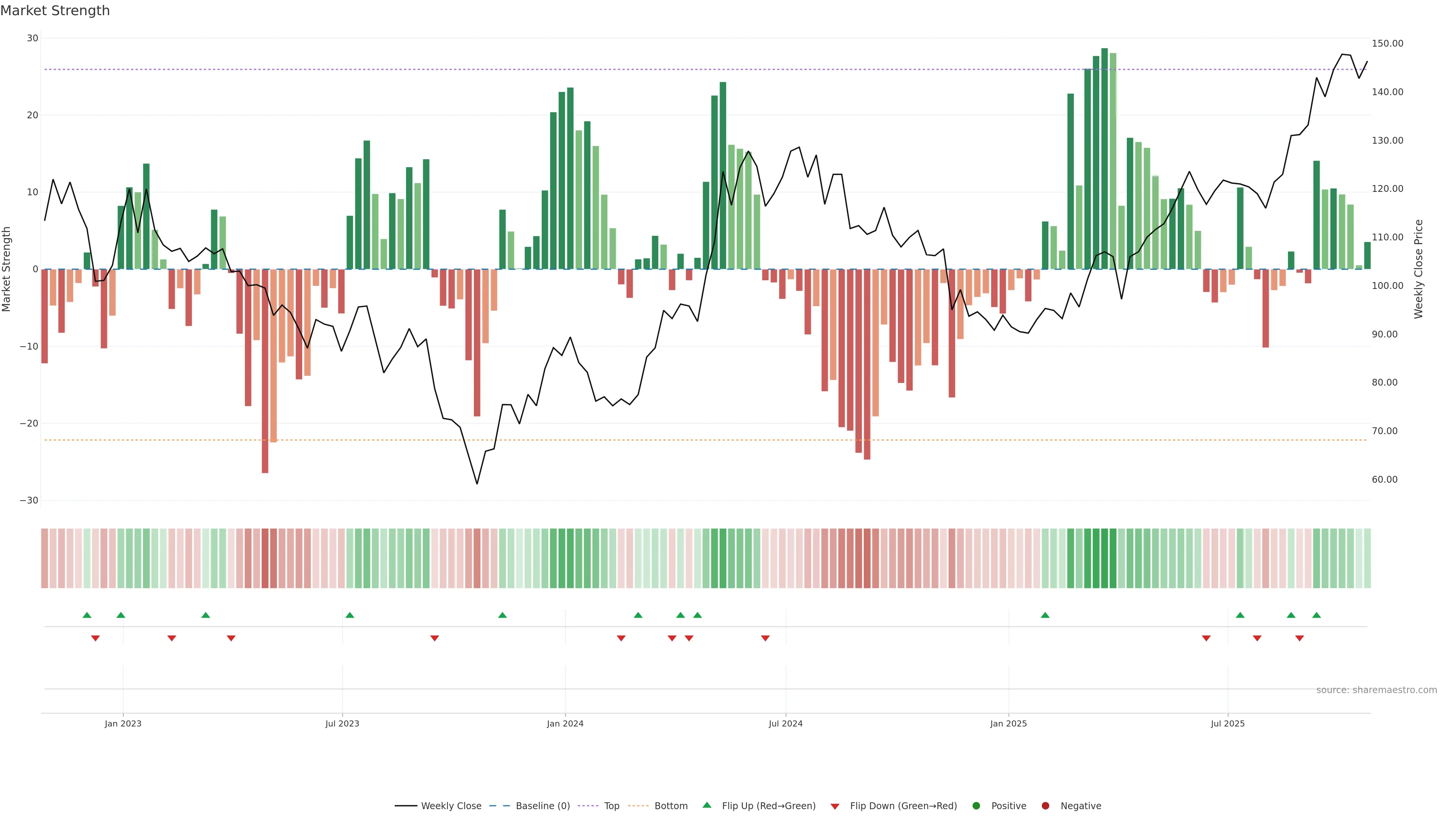
Task: Click the Jan 2024 x-axis label
Action: tap(565, 723)
